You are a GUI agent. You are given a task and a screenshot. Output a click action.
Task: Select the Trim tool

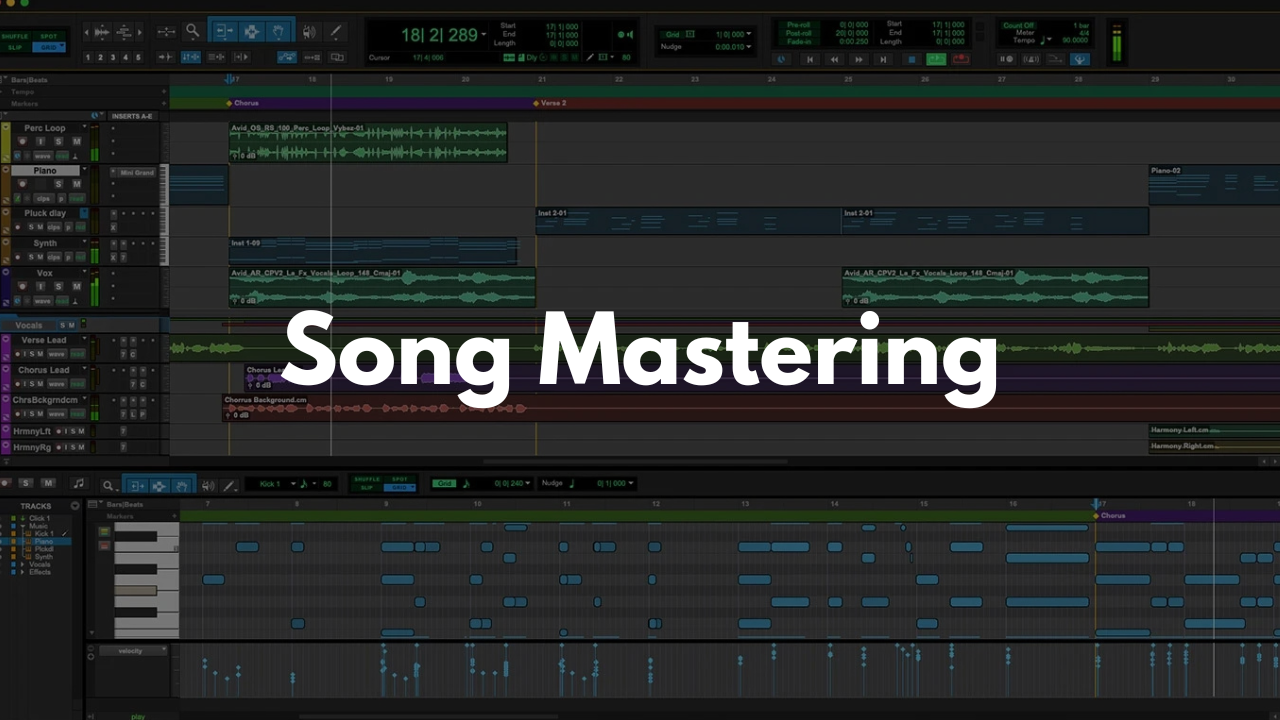(225, 31)
